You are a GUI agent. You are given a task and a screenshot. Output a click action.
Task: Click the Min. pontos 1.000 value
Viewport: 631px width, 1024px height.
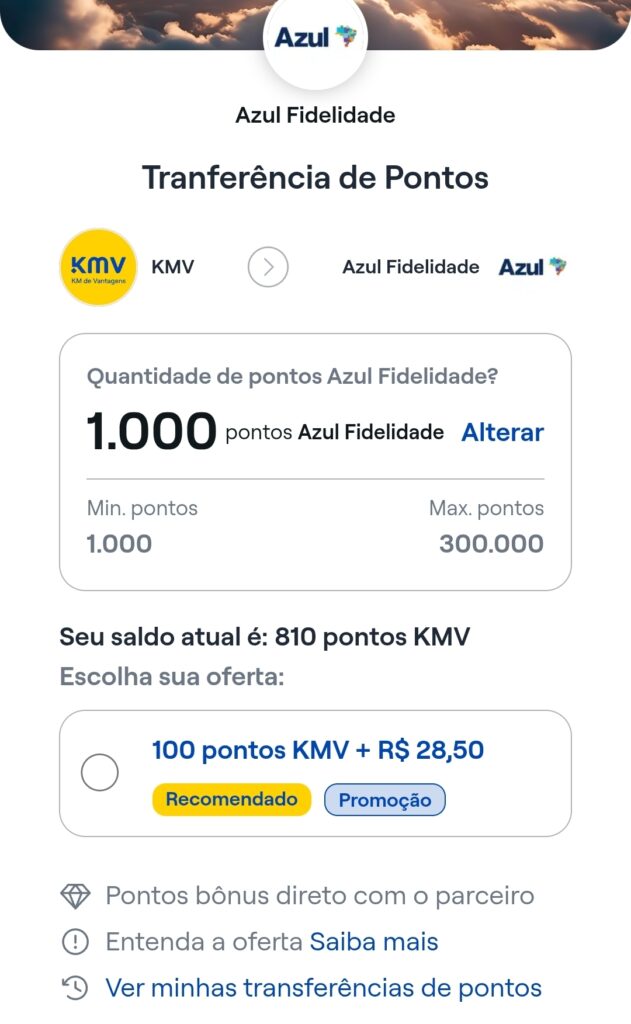click(x=119, y=544)
